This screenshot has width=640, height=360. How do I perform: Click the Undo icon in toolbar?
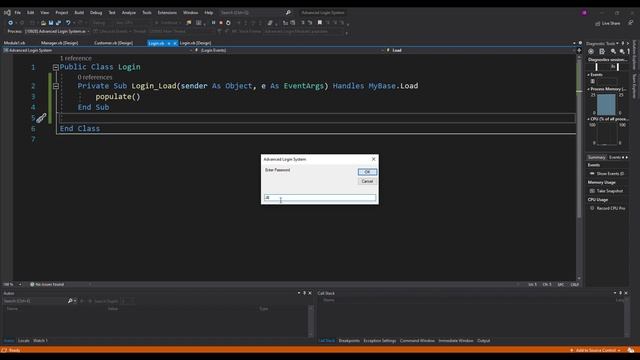tap(68, 23)
